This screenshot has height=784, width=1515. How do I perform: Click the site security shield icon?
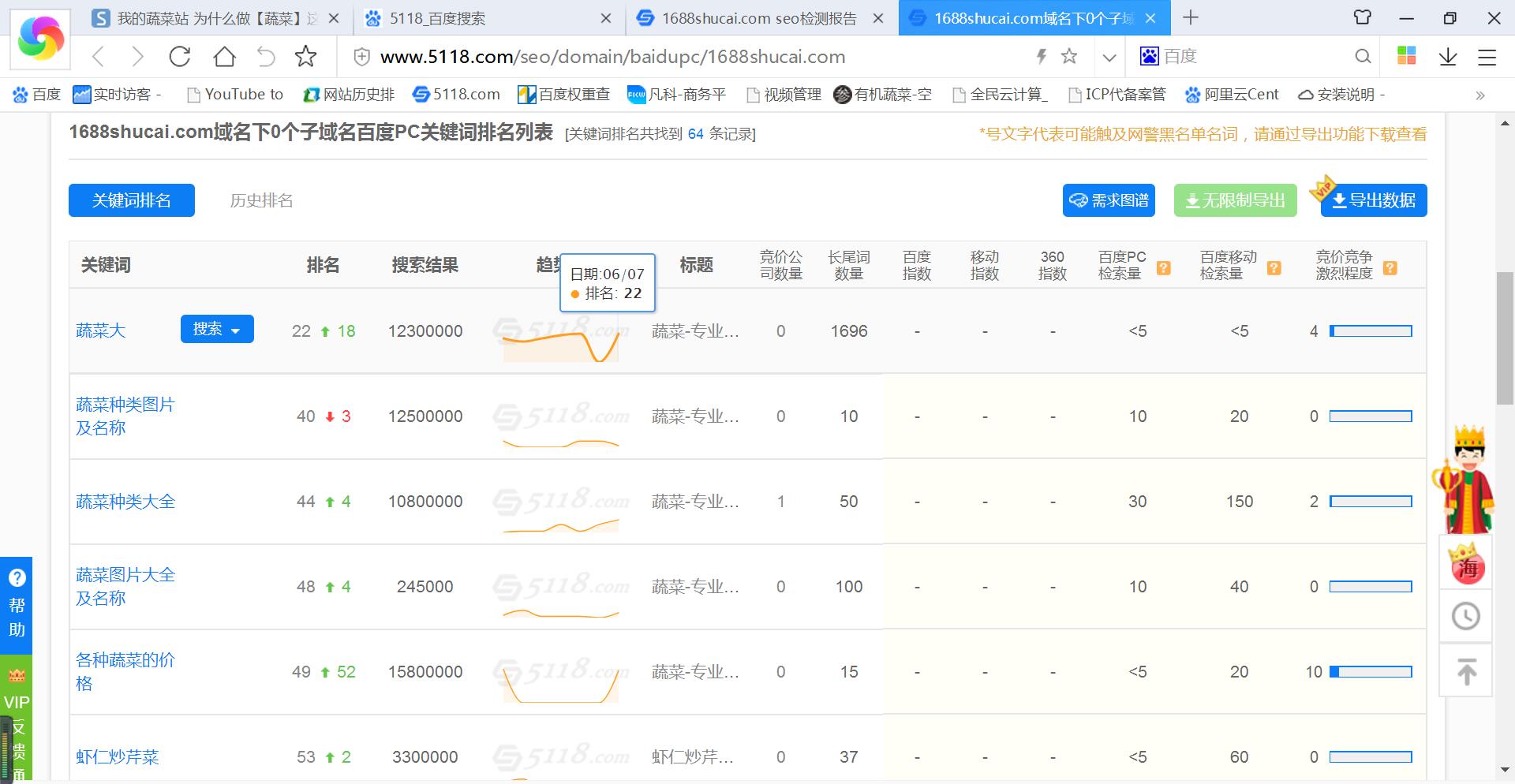[x=361, y=57]
